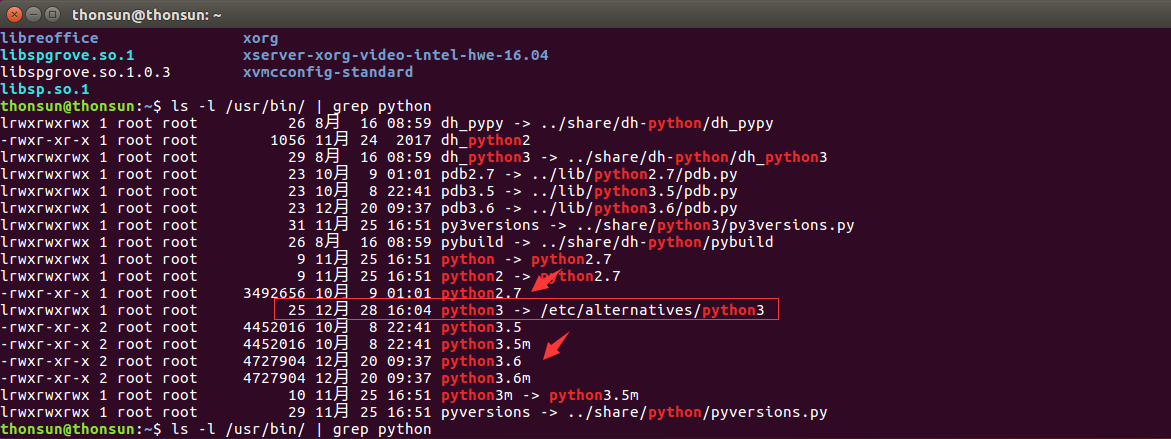Click the python3.6m file name
This screenshot has width=1171, height=439.
[486, 379]
